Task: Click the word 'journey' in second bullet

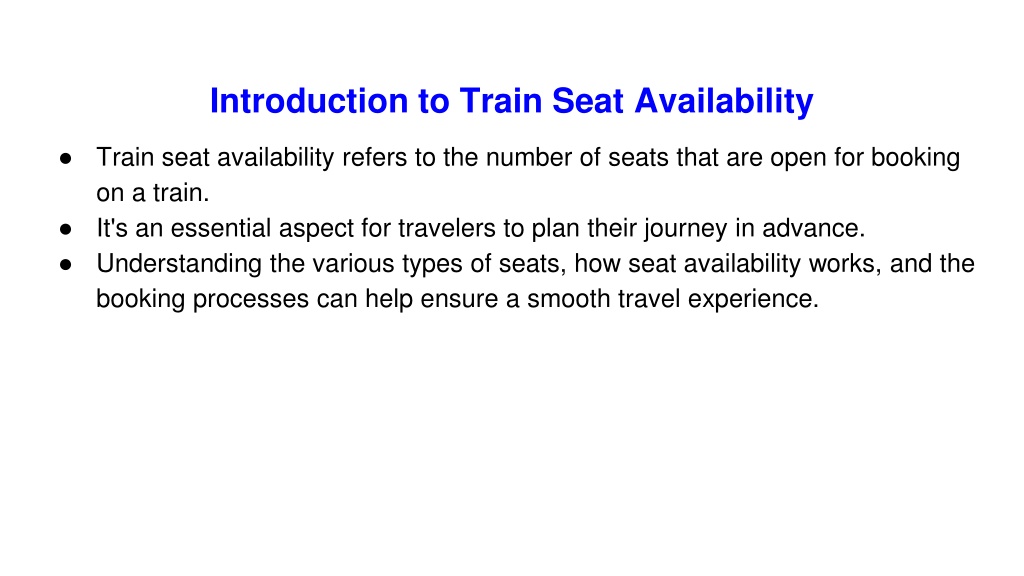Action: pyautogui.click(x=686, y=229)
